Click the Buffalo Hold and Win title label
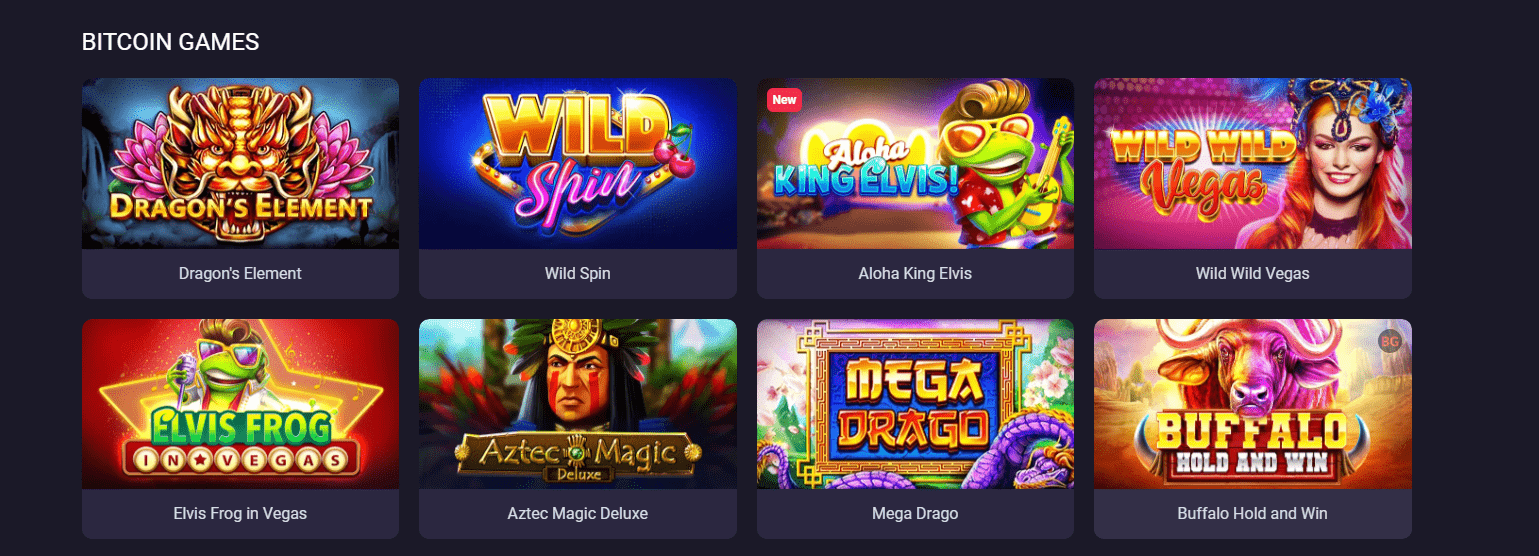Screen dimensions: 1539x556 1253,513
